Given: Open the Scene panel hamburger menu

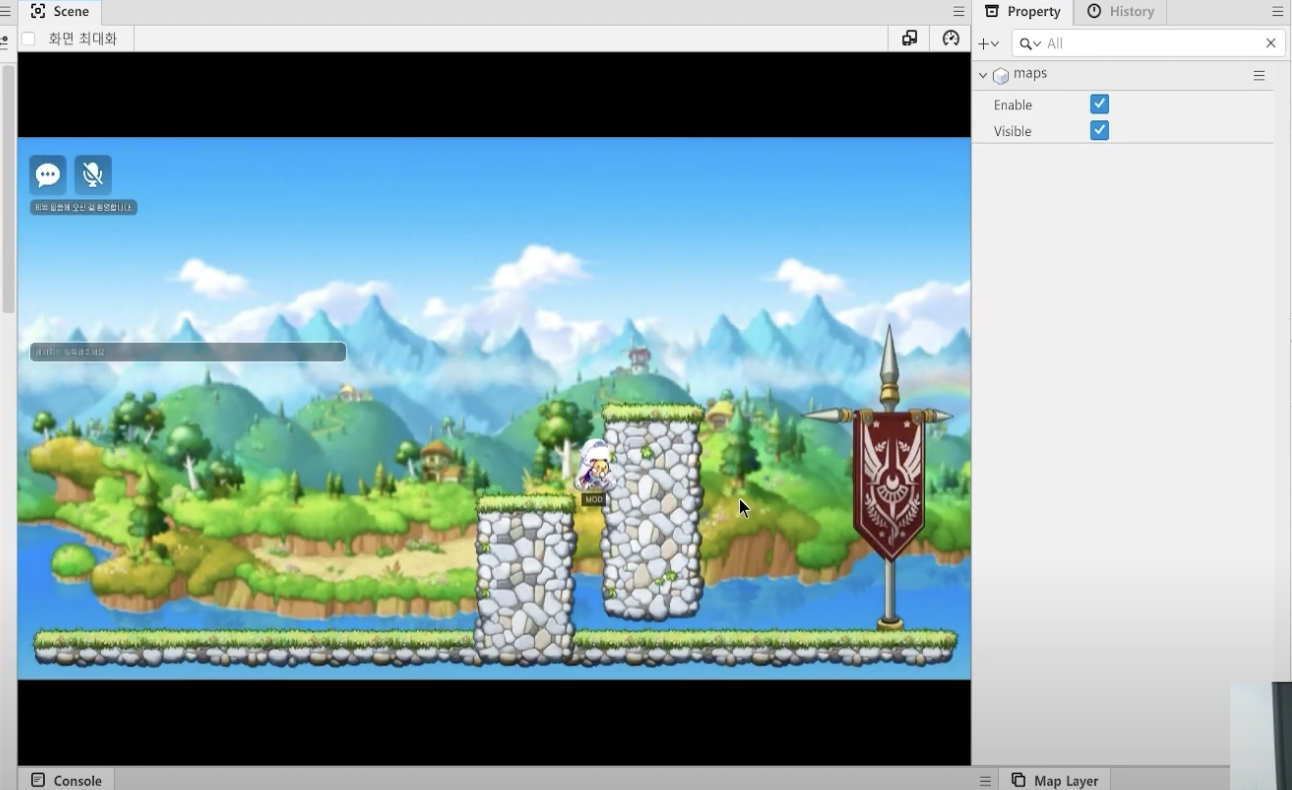Looking at the screenshot, I should coord(958,12).
